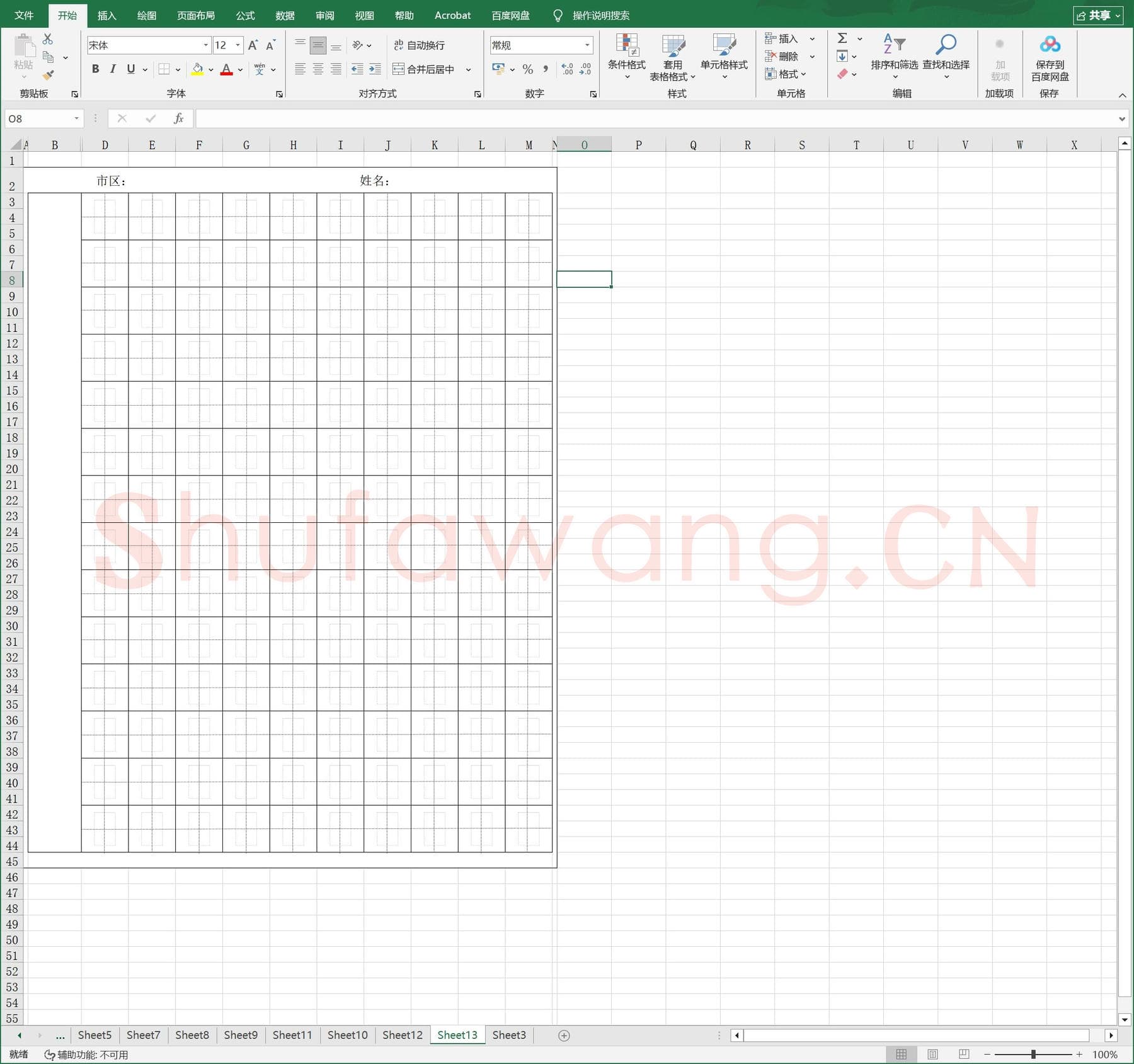Open Cell Styles (单元格样式)
The width and height of the screenshot is (1134, 1064).
point(724,57)
